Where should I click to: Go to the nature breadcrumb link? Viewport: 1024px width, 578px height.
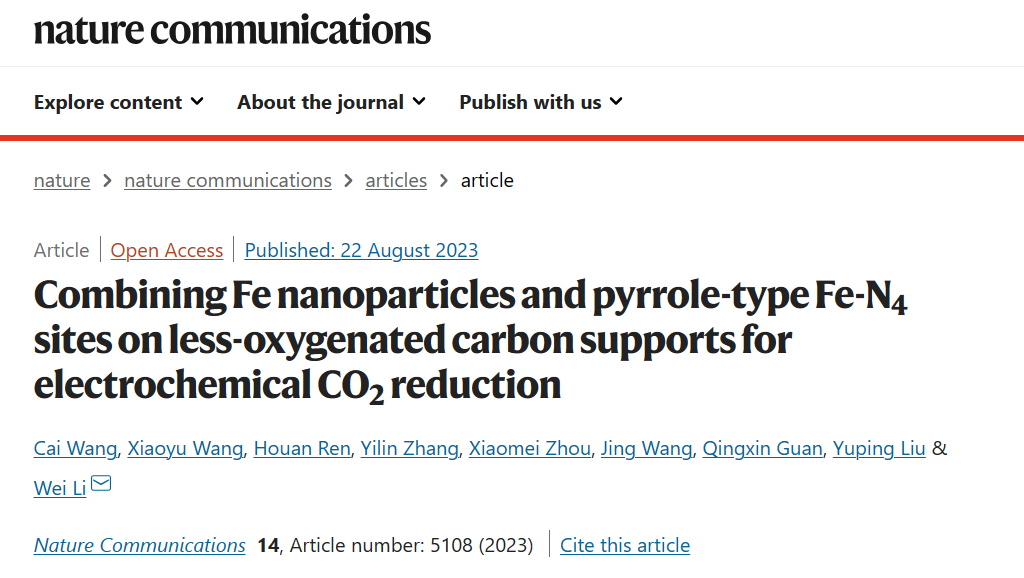[62, 180]
